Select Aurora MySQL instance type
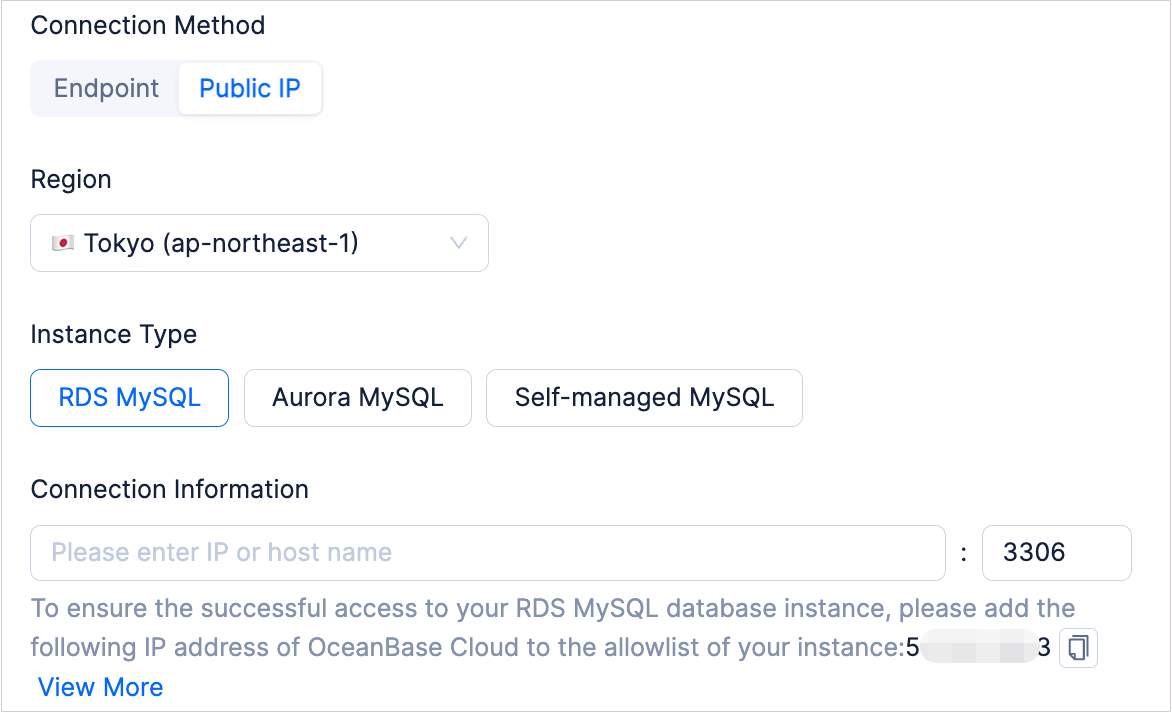 (357, 398)
